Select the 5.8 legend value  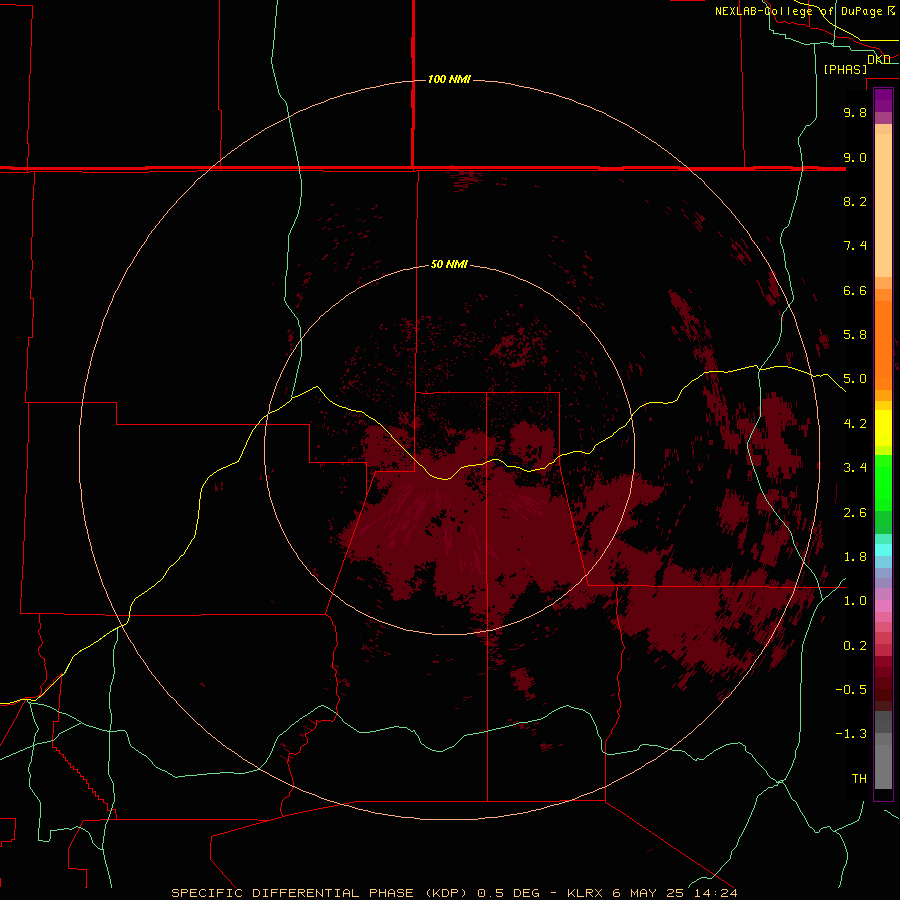(x=855, y=335)
